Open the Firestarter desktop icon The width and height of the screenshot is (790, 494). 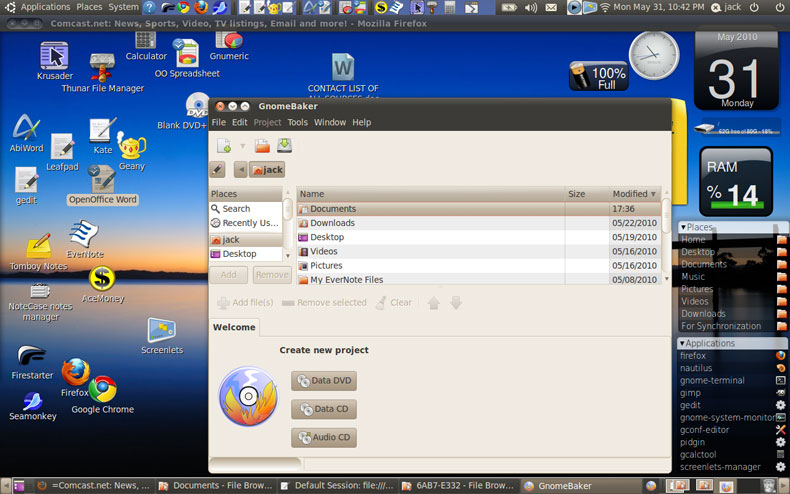click(x=32, y=363)
